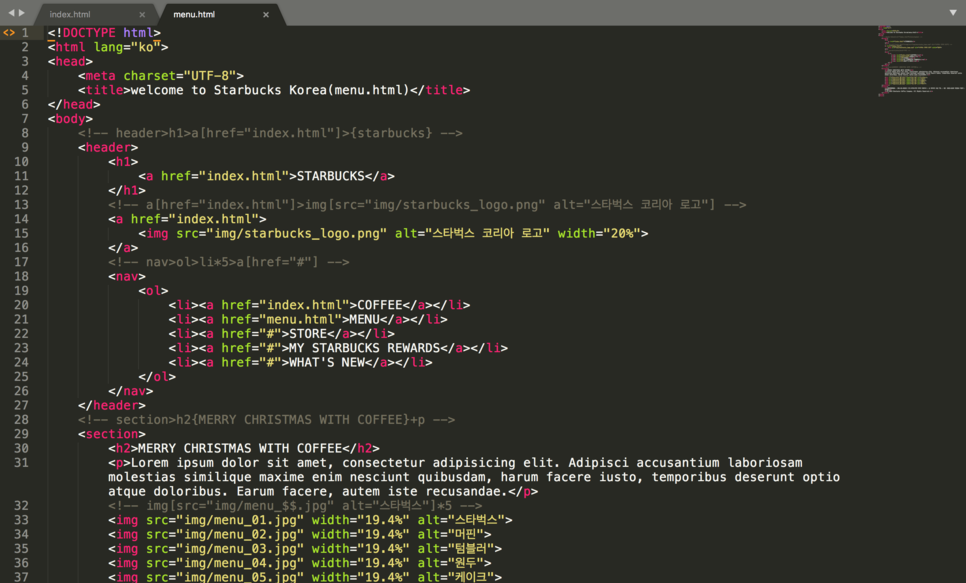Click src="img/menu_01.jpg" on line 33
Image resolution: width=966 pixels, height=583 pixels.
click(225, 520)
